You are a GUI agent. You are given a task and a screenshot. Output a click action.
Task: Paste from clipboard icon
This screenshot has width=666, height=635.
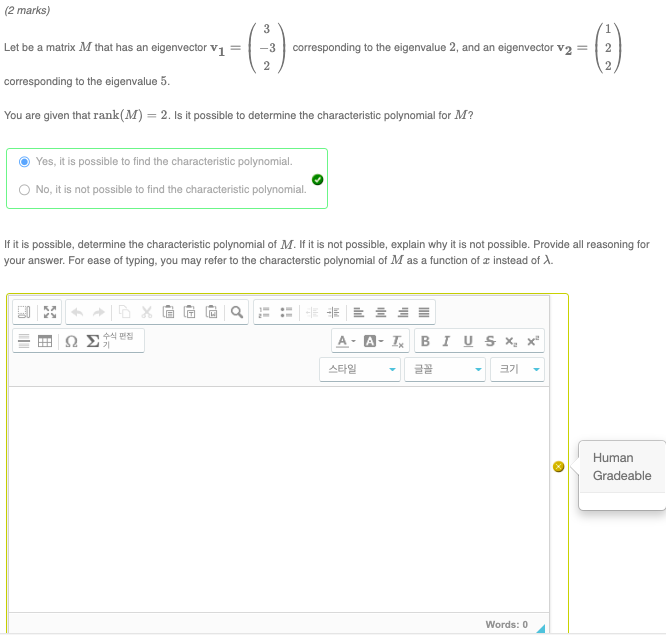point(168,312)
